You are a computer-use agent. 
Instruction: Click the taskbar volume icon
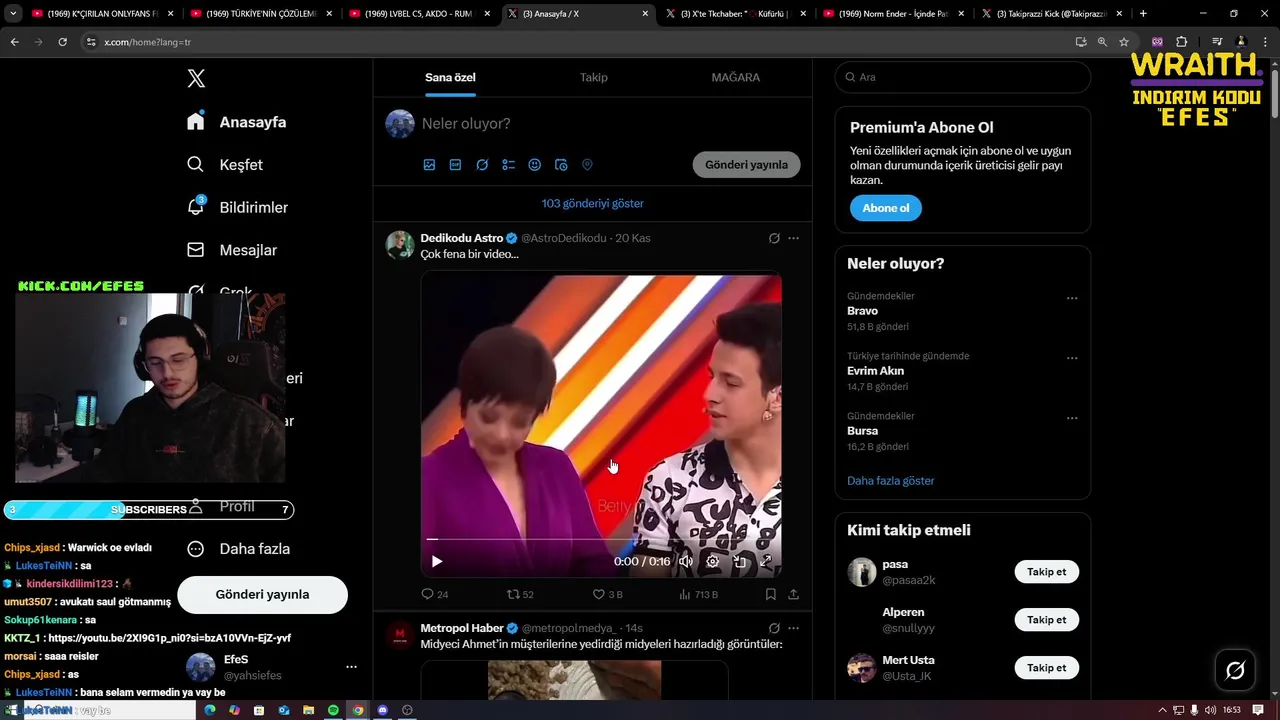click(1211, 710)
